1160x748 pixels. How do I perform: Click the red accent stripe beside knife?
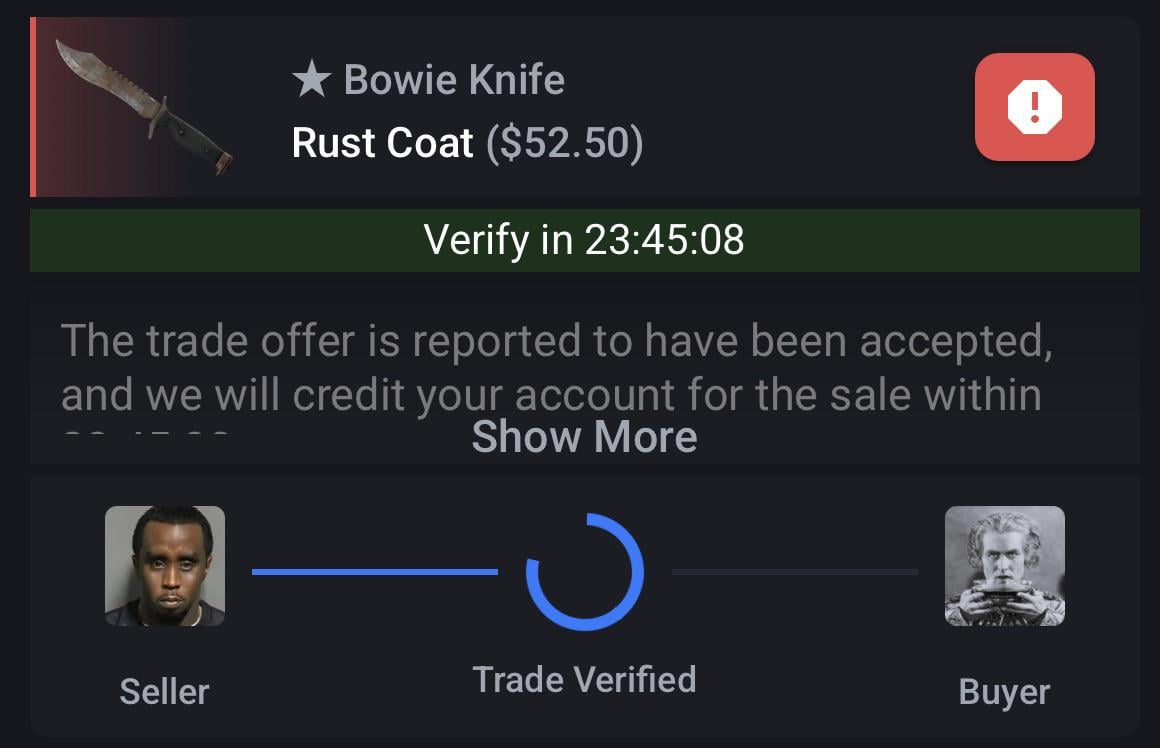coord(33,107)
